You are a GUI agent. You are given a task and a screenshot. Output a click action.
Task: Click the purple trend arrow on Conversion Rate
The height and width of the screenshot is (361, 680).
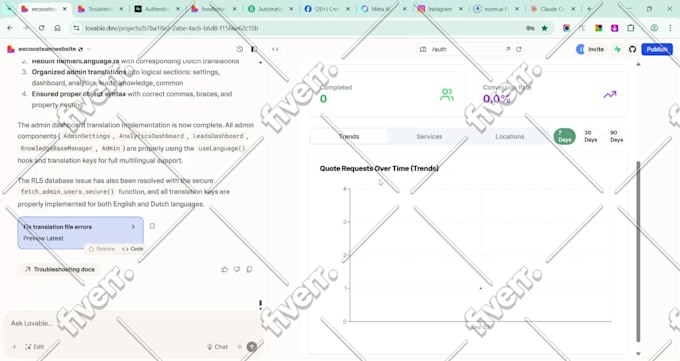[x=610, y=94]
